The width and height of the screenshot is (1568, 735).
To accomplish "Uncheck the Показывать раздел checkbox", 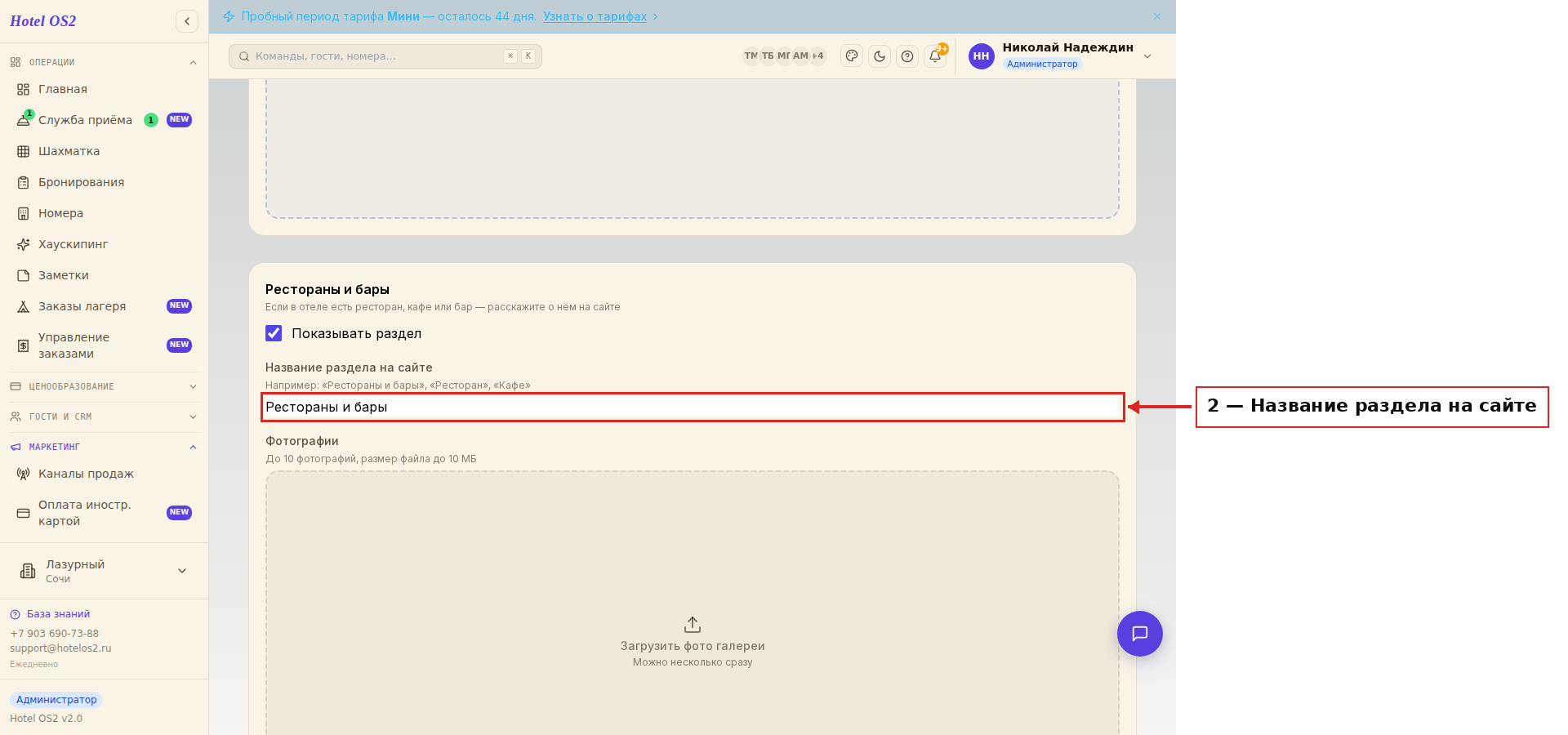I will tap(274, 333).
